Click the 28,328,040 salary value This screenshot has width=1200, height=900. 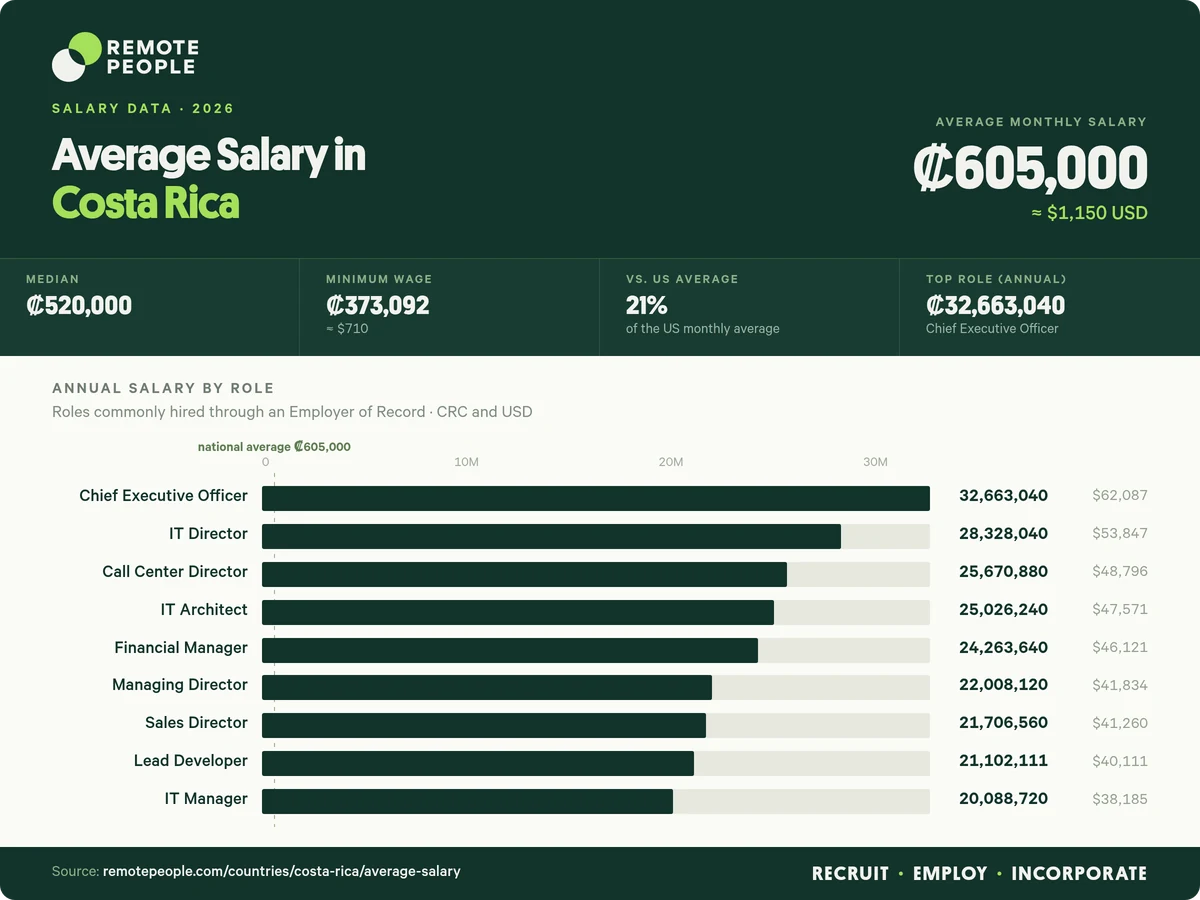click(1003, 534)
